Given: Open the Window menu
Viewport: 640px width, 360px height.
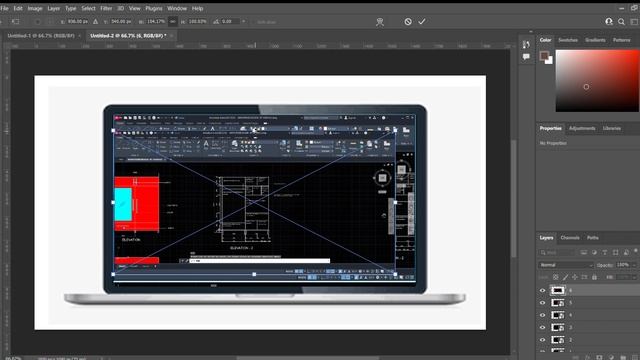Looking at the screenshot, I should (x=177, y=8).
